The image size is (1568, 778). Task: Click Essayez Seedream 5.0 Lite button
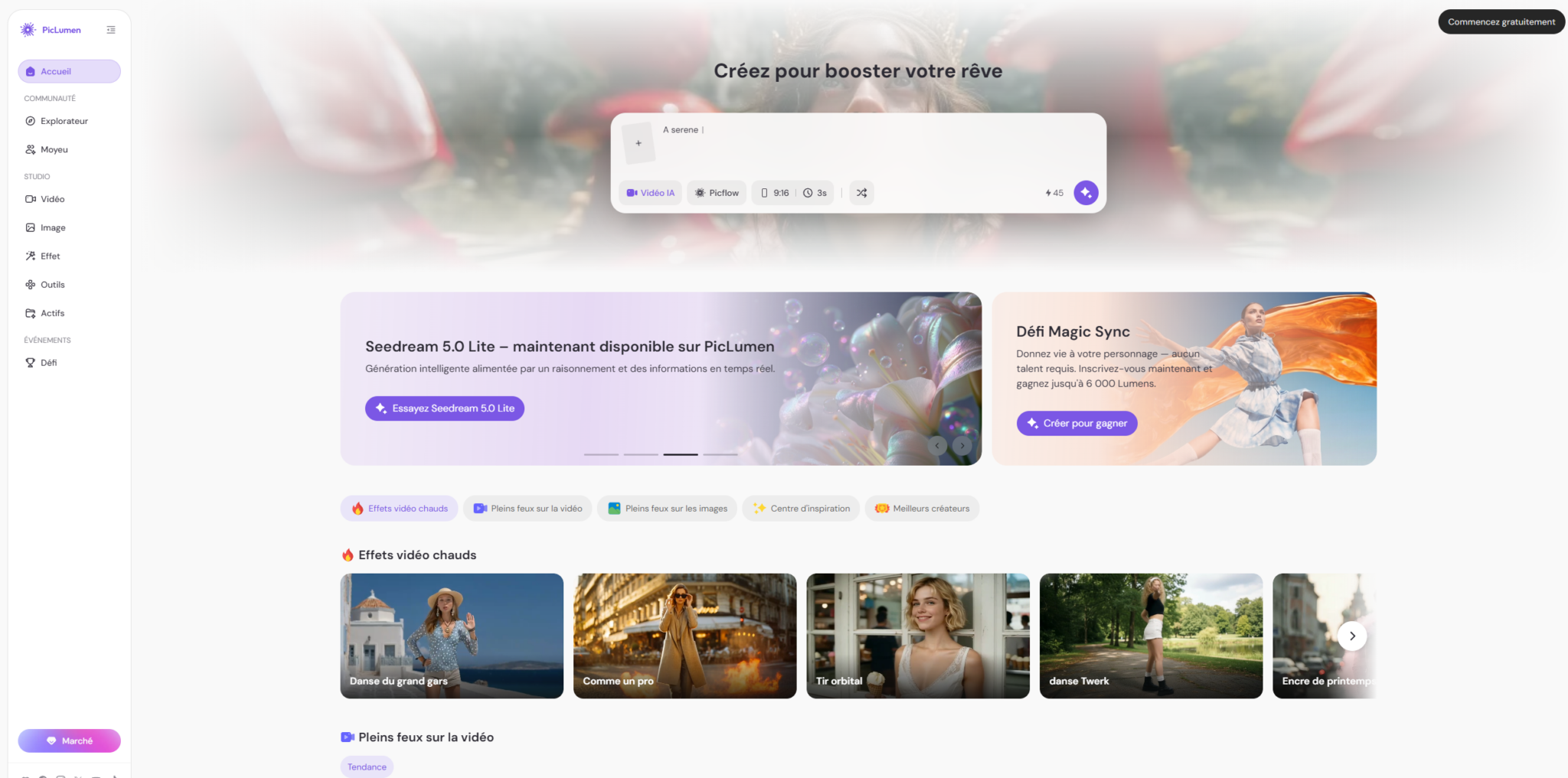pos(445,409)
